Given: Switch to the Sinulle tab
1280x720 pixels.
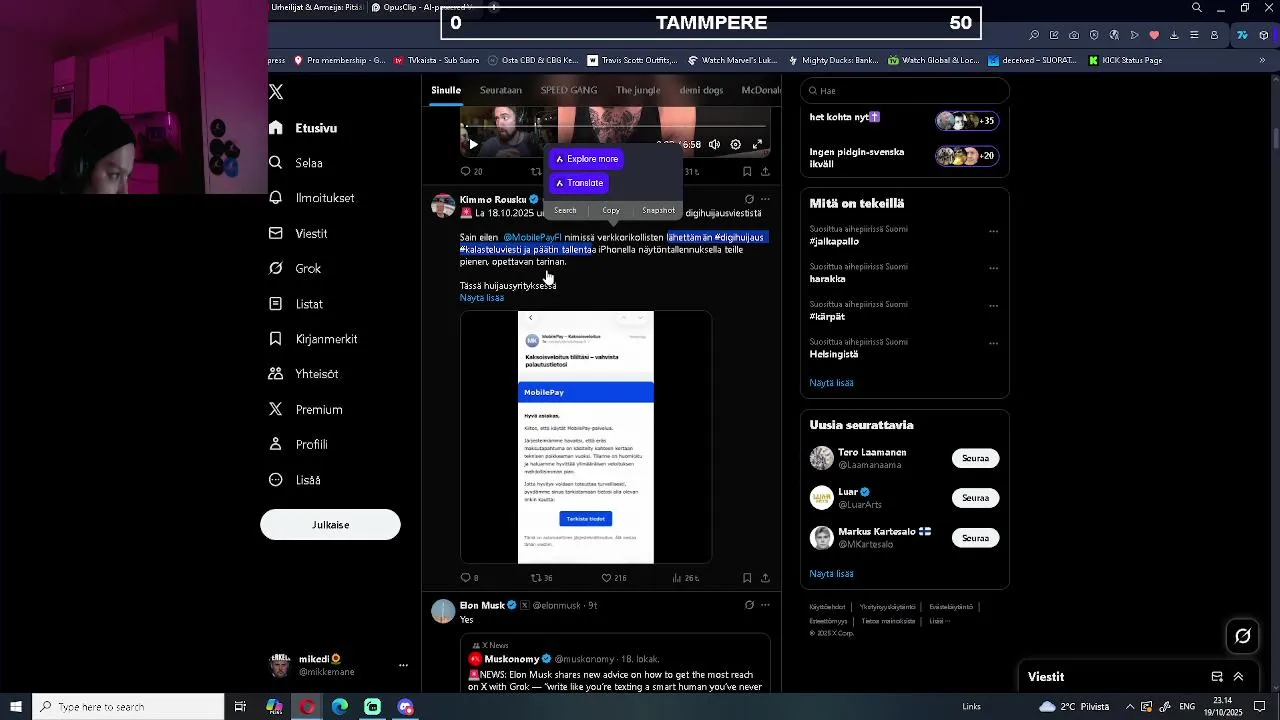Looking at the screenshot, I should [446, 90].
